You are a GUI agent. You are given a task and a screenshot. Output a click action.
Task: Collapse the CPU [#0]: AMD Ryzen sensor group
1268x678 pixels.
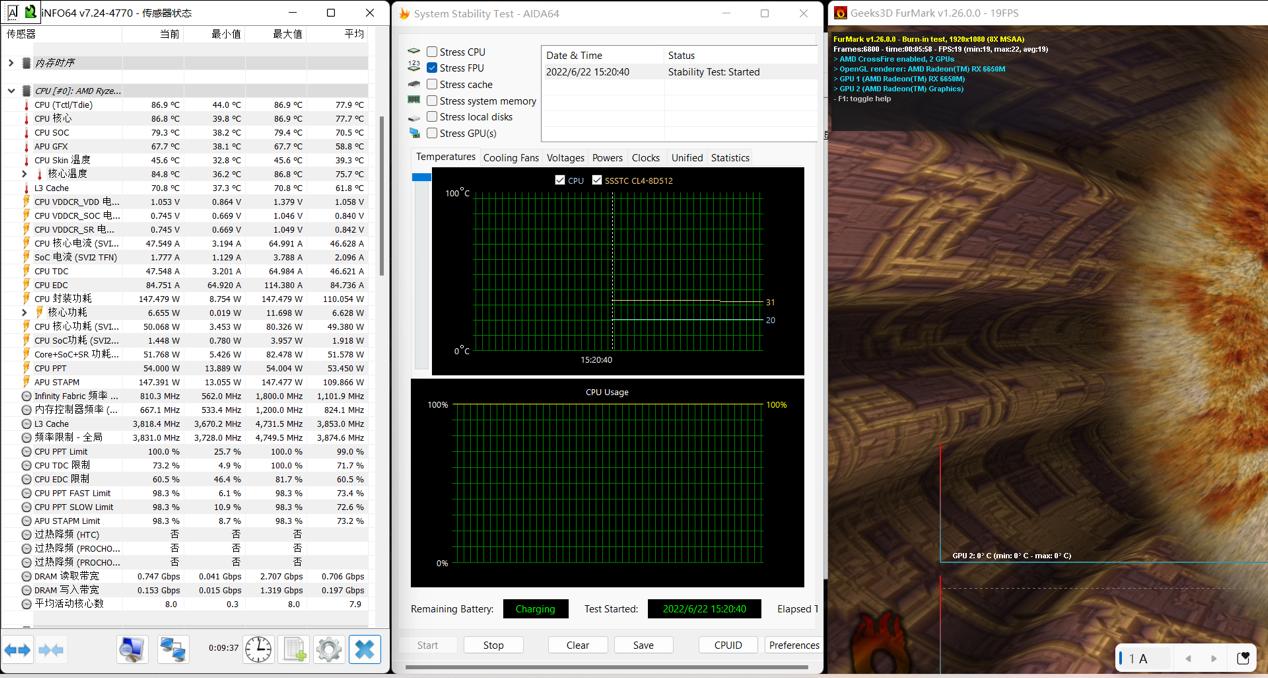(11, 91)
